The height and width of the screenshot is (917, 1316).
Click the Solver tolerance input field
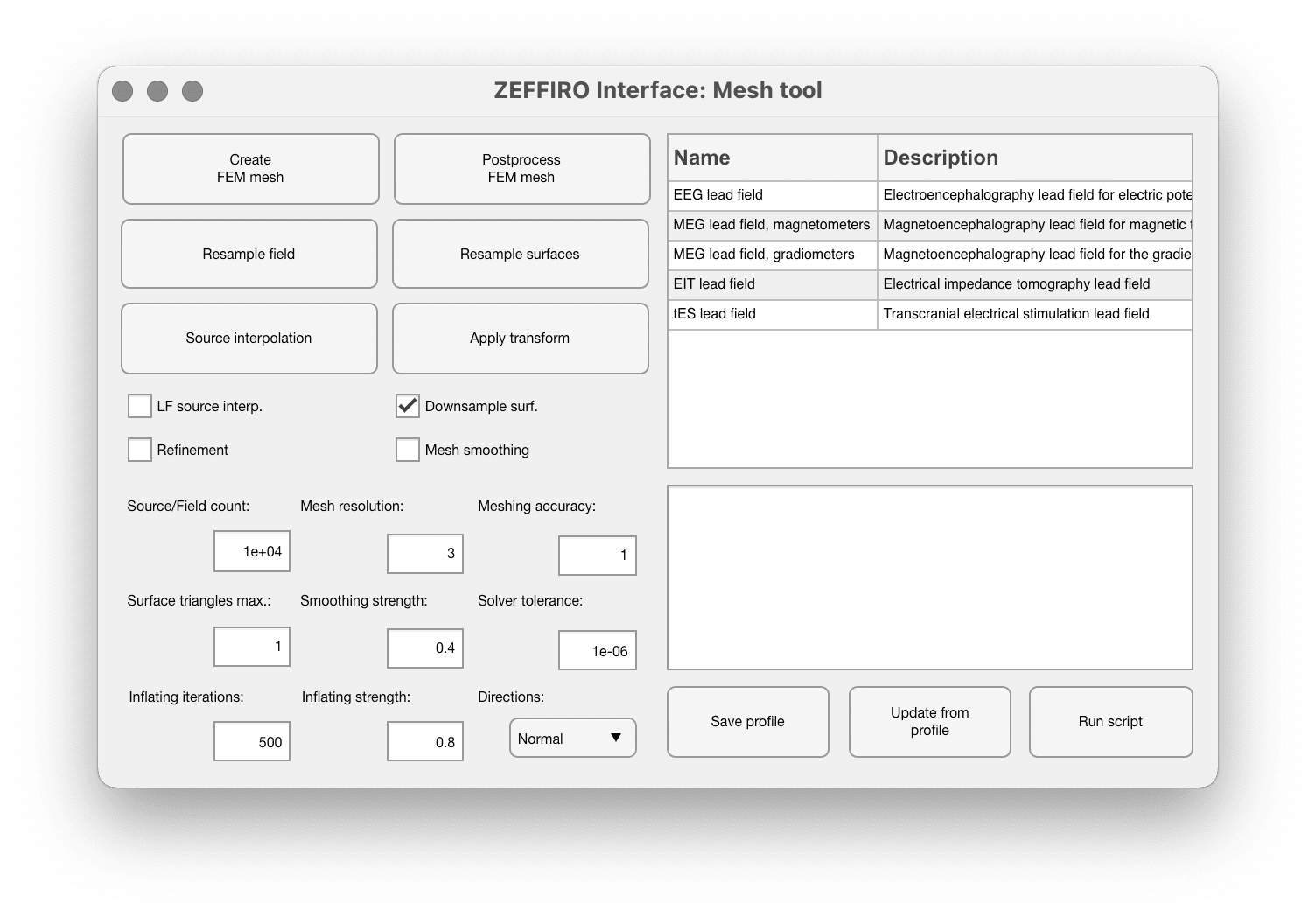pyautogui.click(x=598, y=650)
